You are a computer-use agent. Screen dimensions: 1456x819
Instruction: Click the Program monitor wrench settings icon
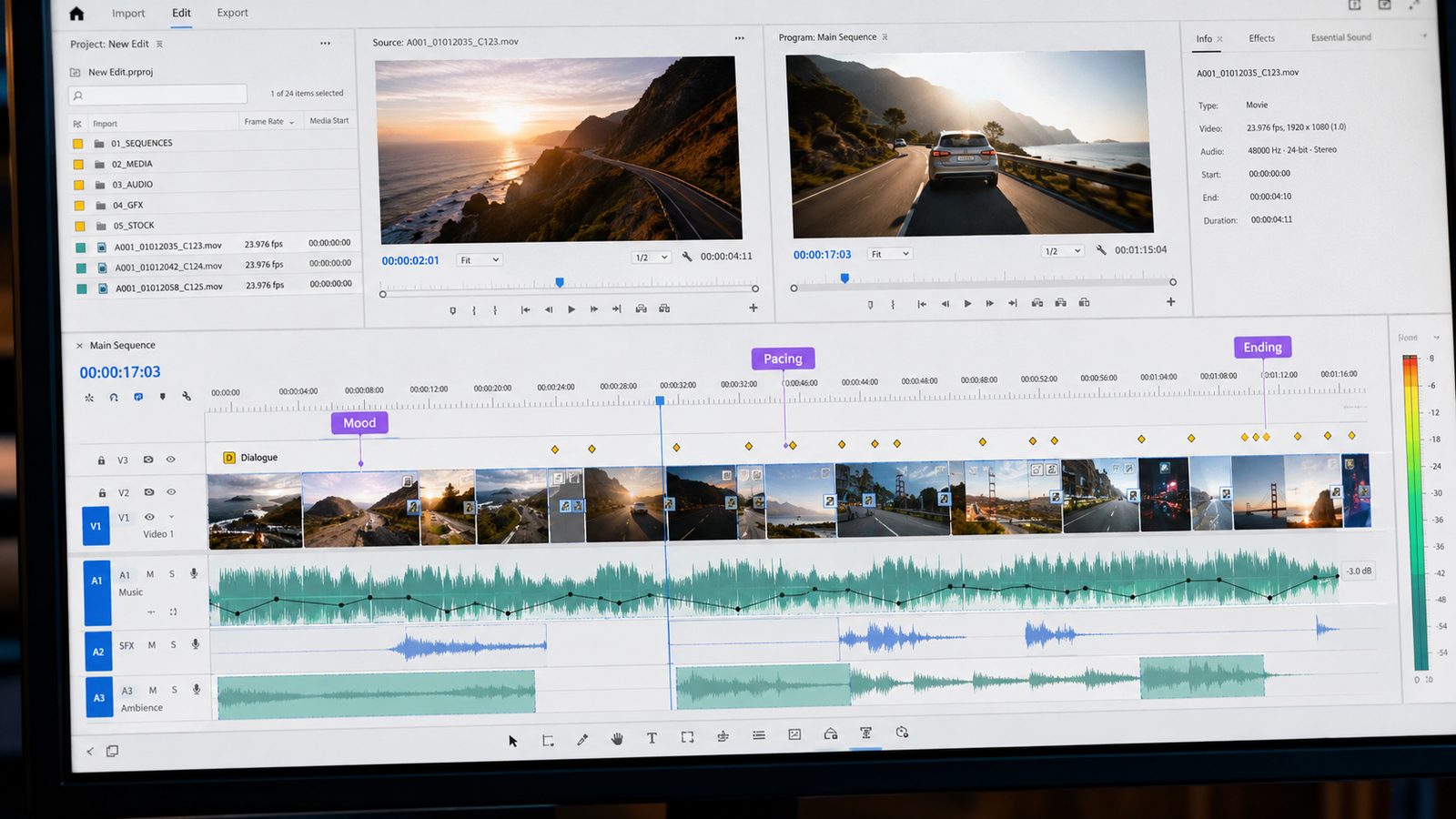pyautogui.click(x=1101, y=250)
